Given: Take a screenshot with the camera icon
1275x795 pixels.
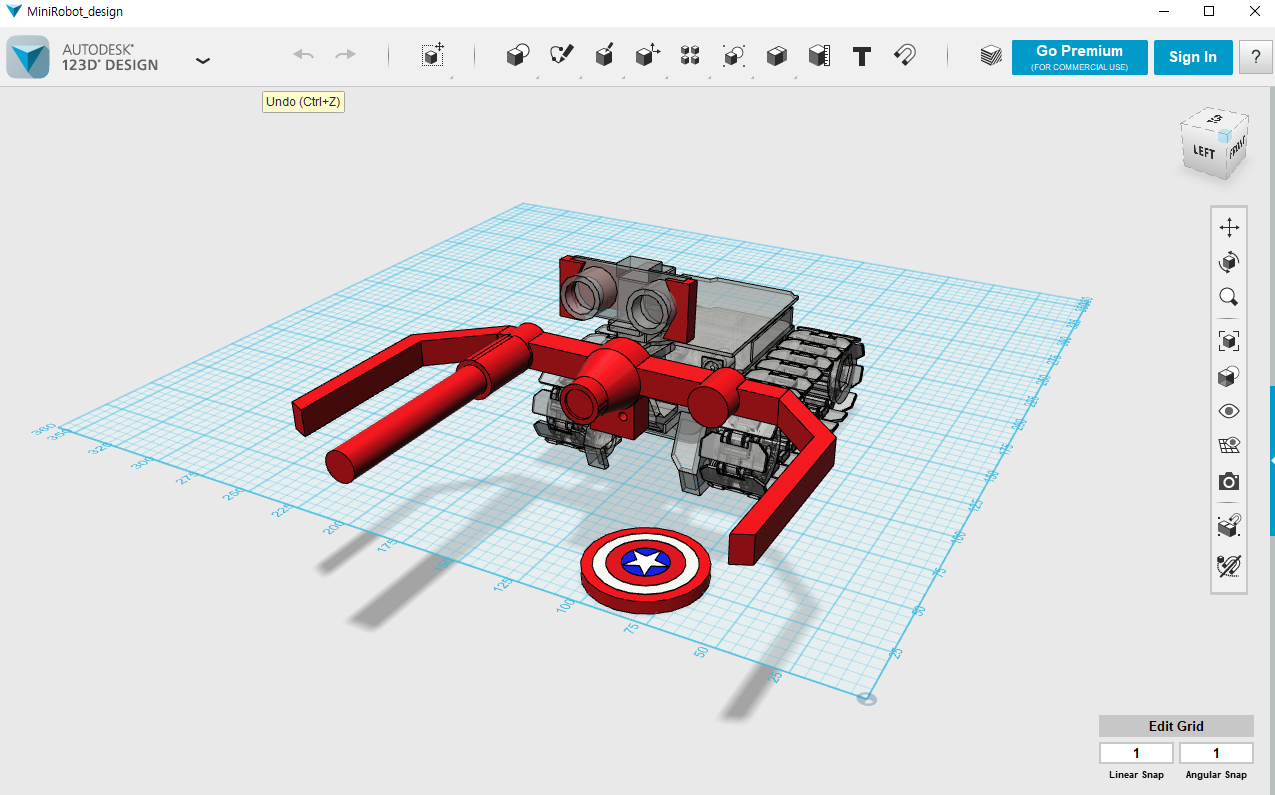Looking at the screenshot, I should click(x=1229, y=481).
